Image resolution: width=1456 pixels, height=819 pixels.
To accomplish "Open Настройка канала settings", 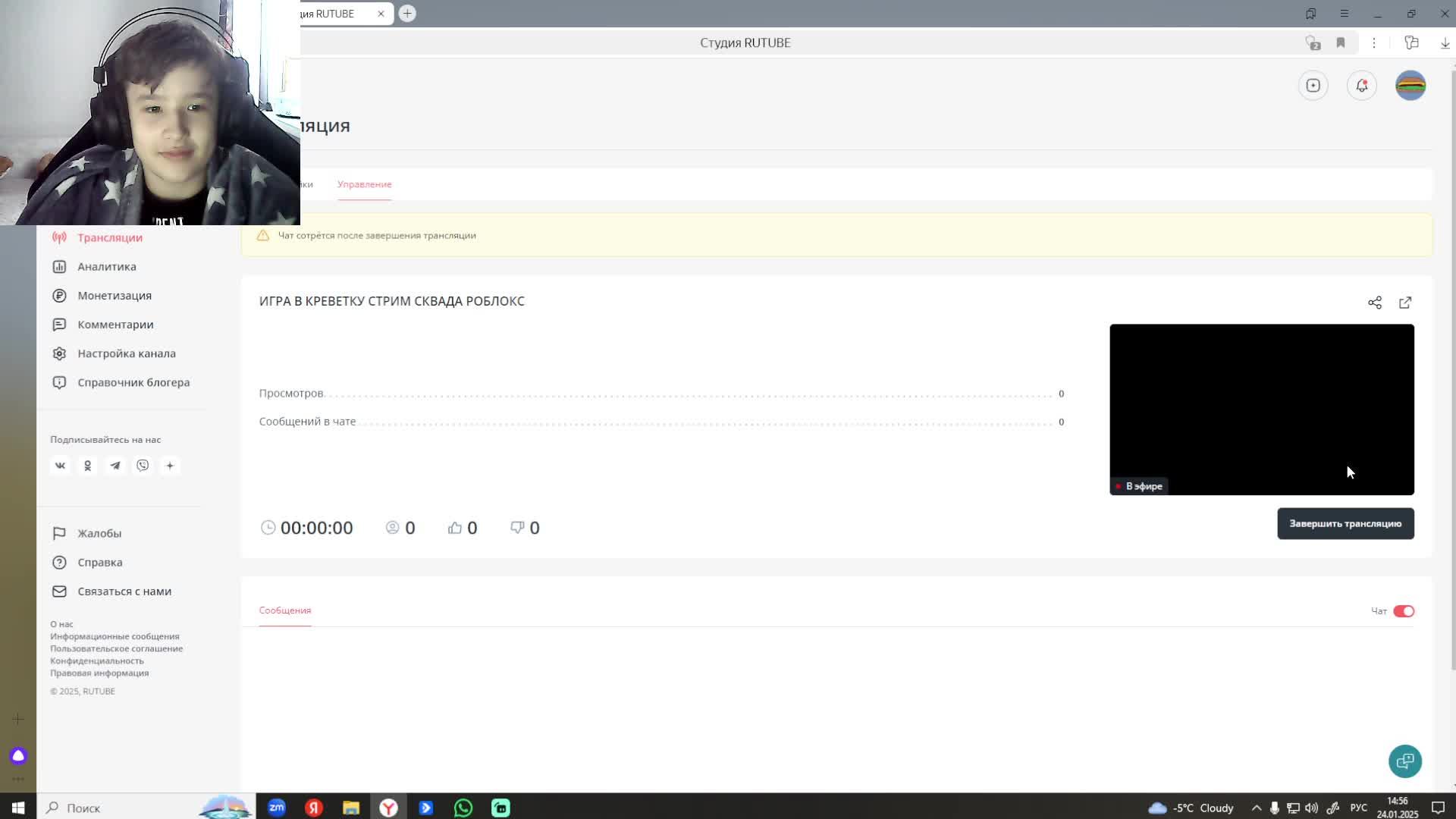I will pos(114,353).
